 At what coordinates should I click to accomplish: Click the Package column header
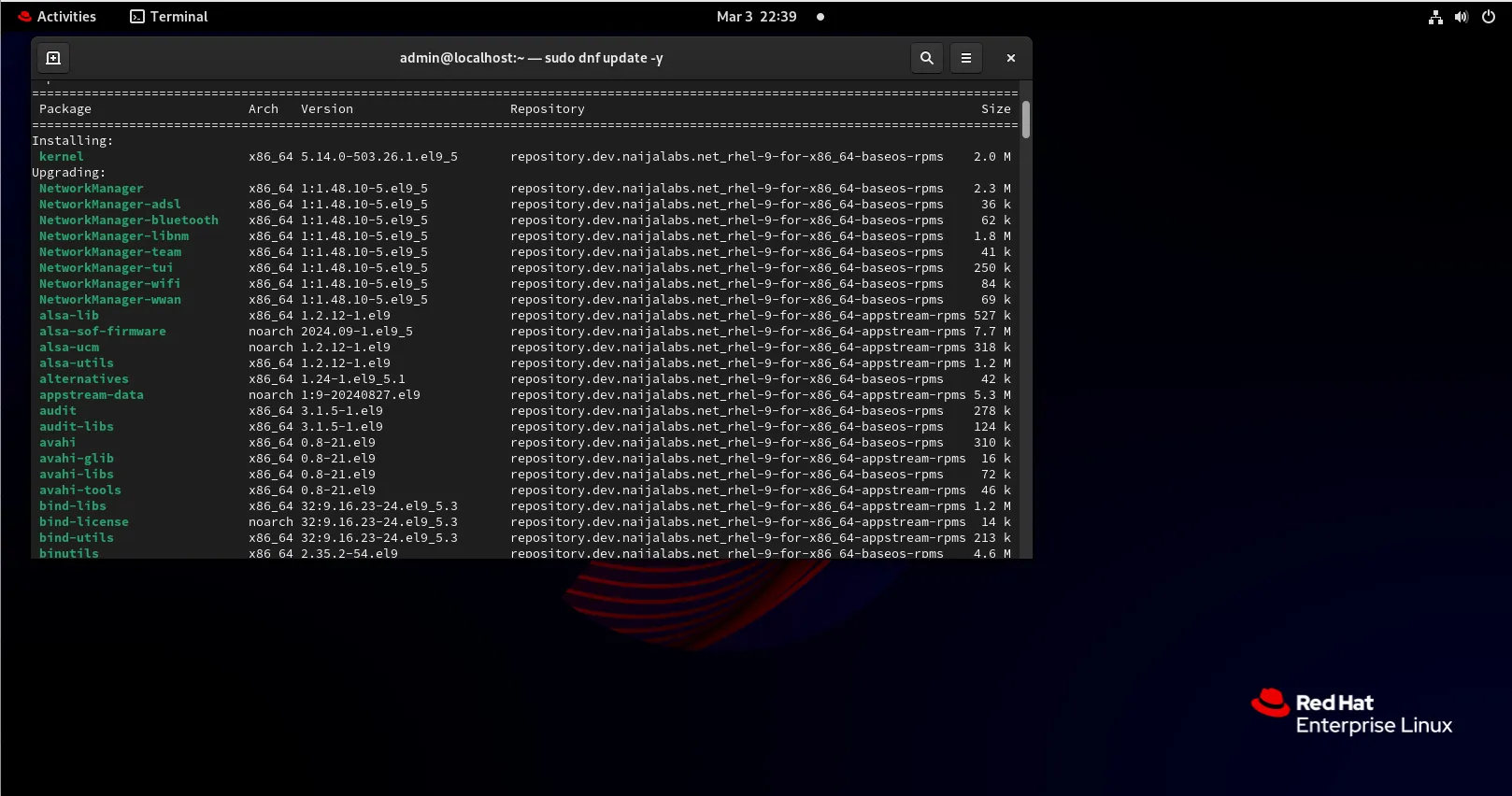(65, 109)
